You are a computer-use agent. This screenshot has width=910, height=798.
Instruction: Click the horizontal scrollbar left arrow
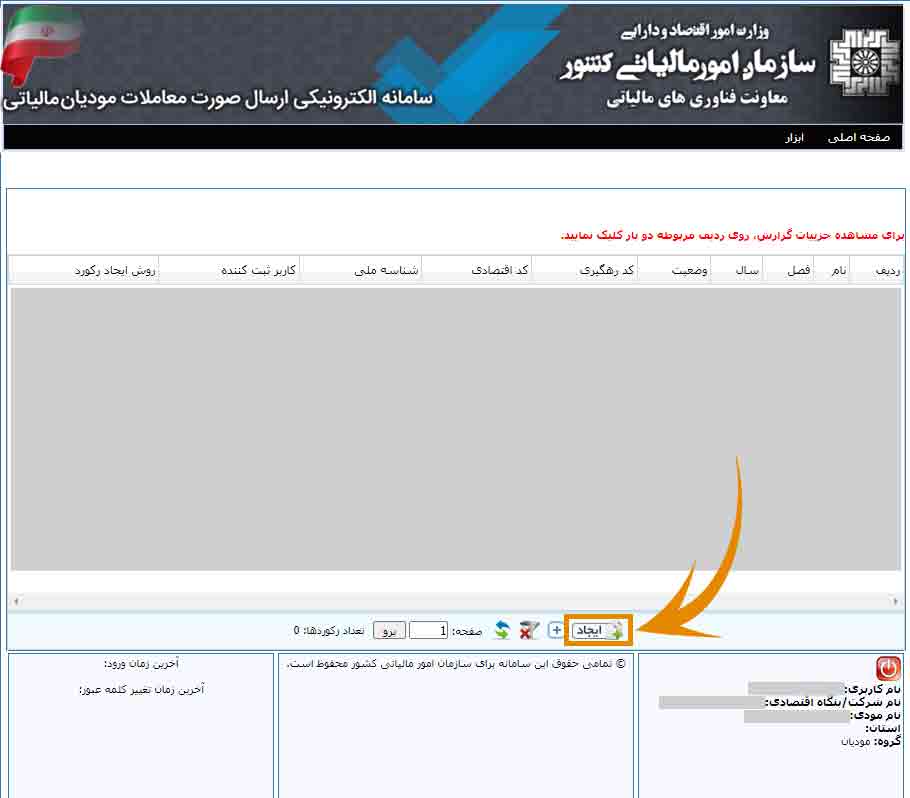16,601
